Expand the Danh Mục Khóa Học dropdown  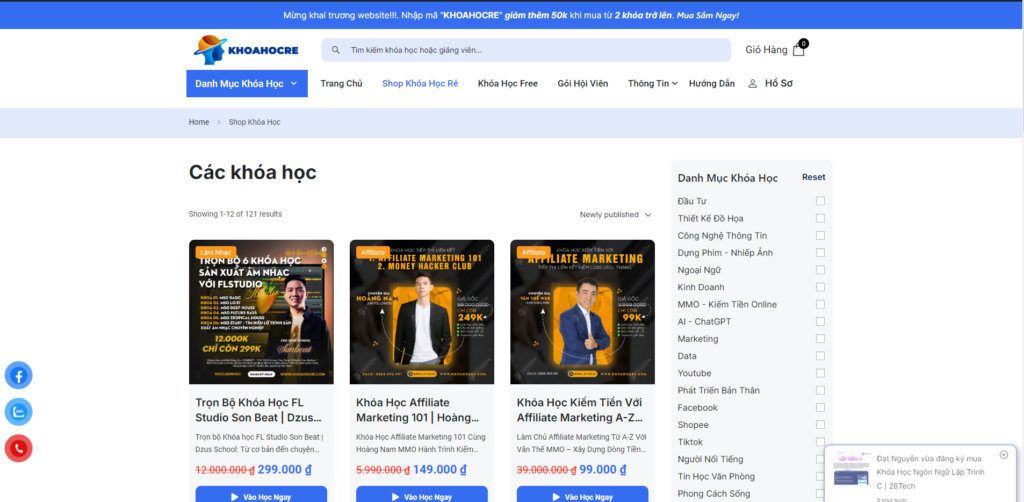click(x=246, y=84)
